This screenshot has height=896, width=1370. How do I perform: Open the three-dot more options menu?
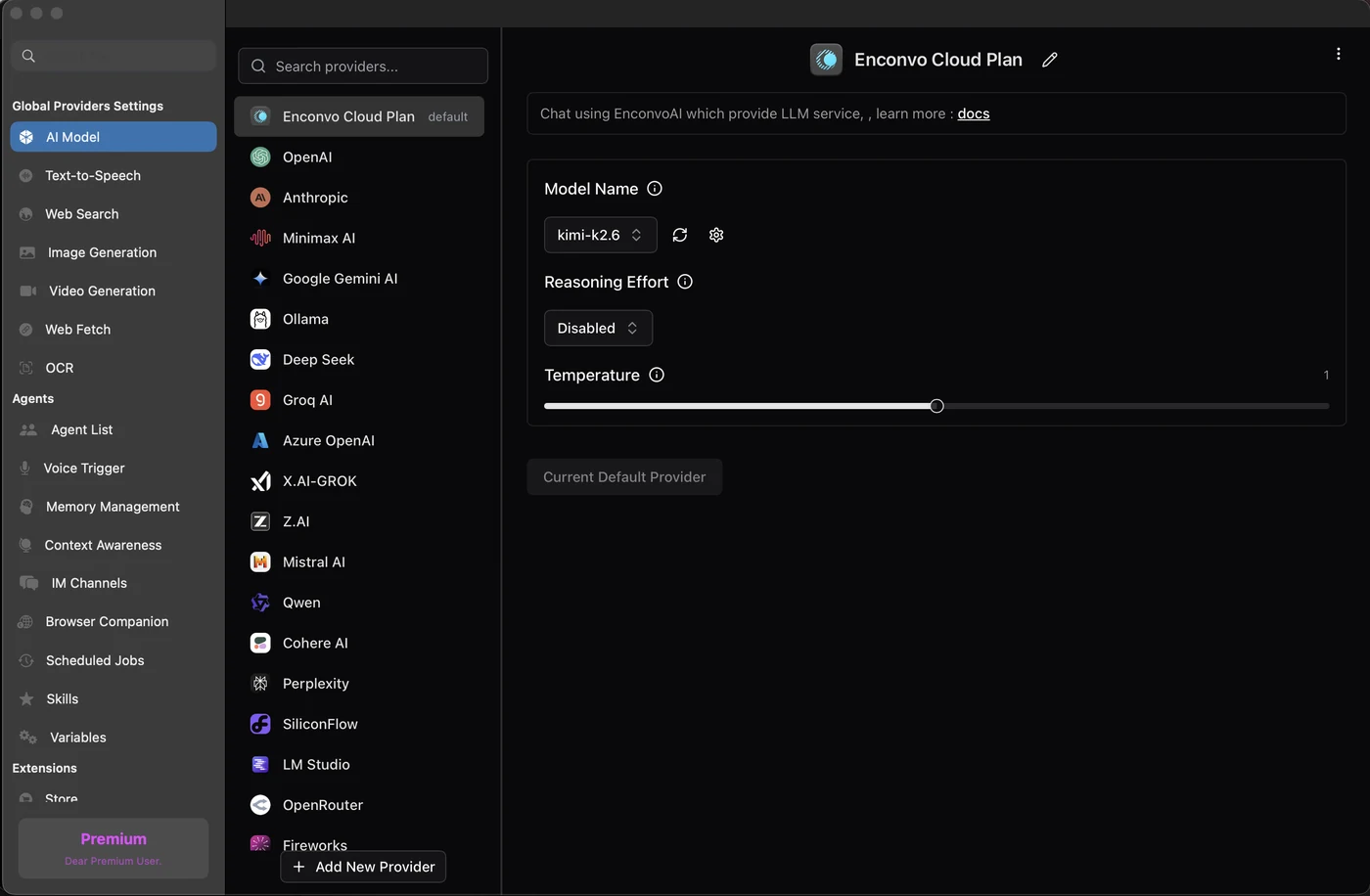click(x=1338, y=54)
